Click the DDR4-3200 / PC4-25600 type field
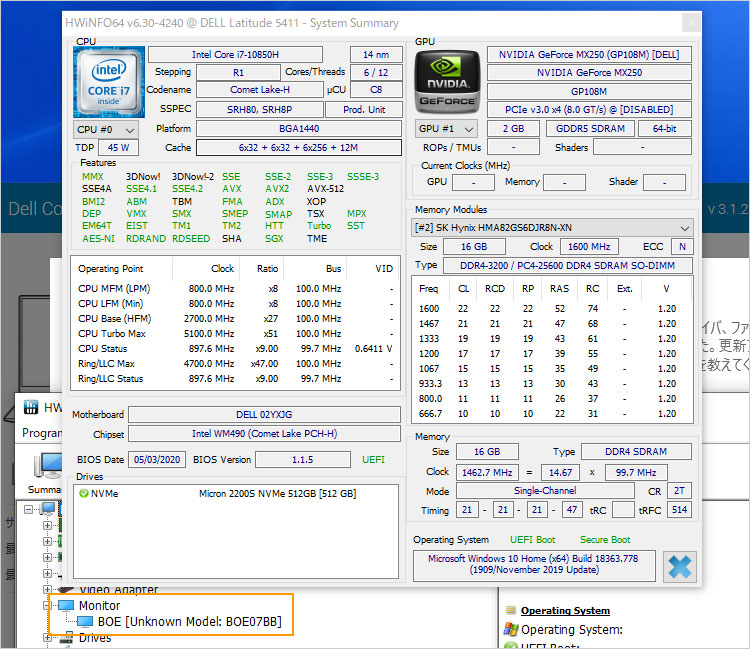750x649 pixels. click(567, 265)
